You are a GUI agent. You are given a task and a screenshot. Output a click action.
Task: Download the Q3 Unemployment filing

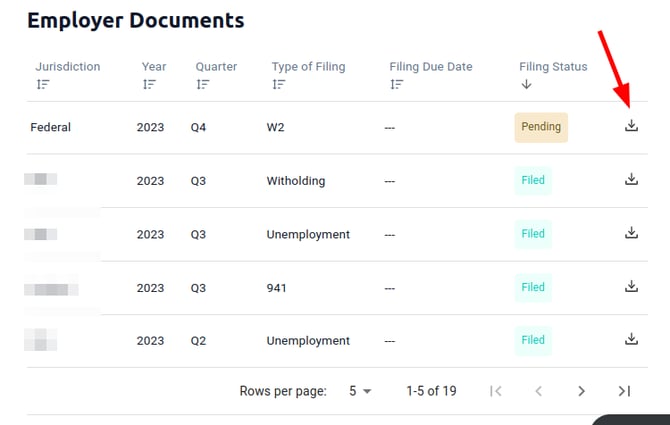[631, 233]
